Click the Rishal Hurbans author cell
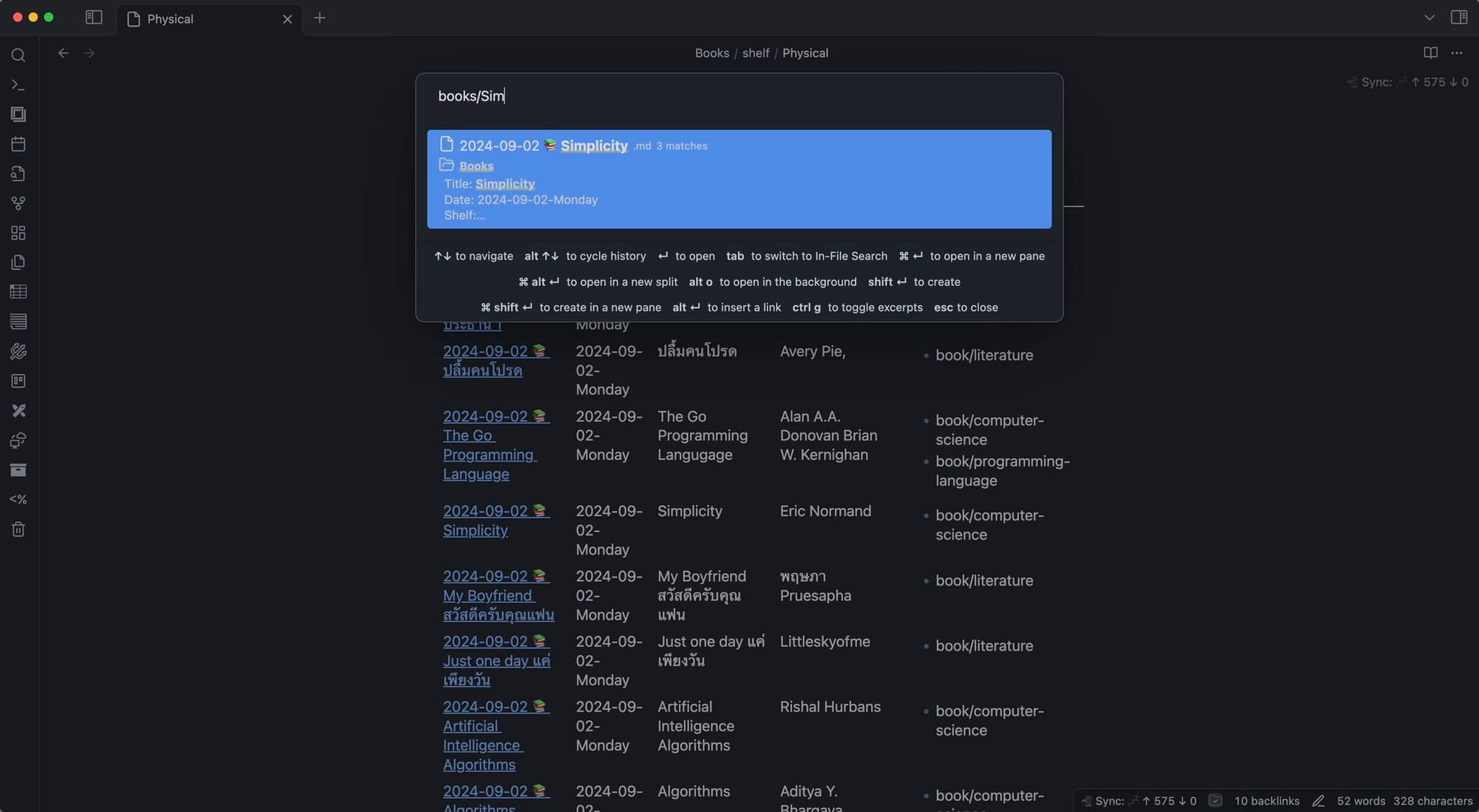Image resolution: width=1479 pixels, height=812 pixels. click(830, 707)
